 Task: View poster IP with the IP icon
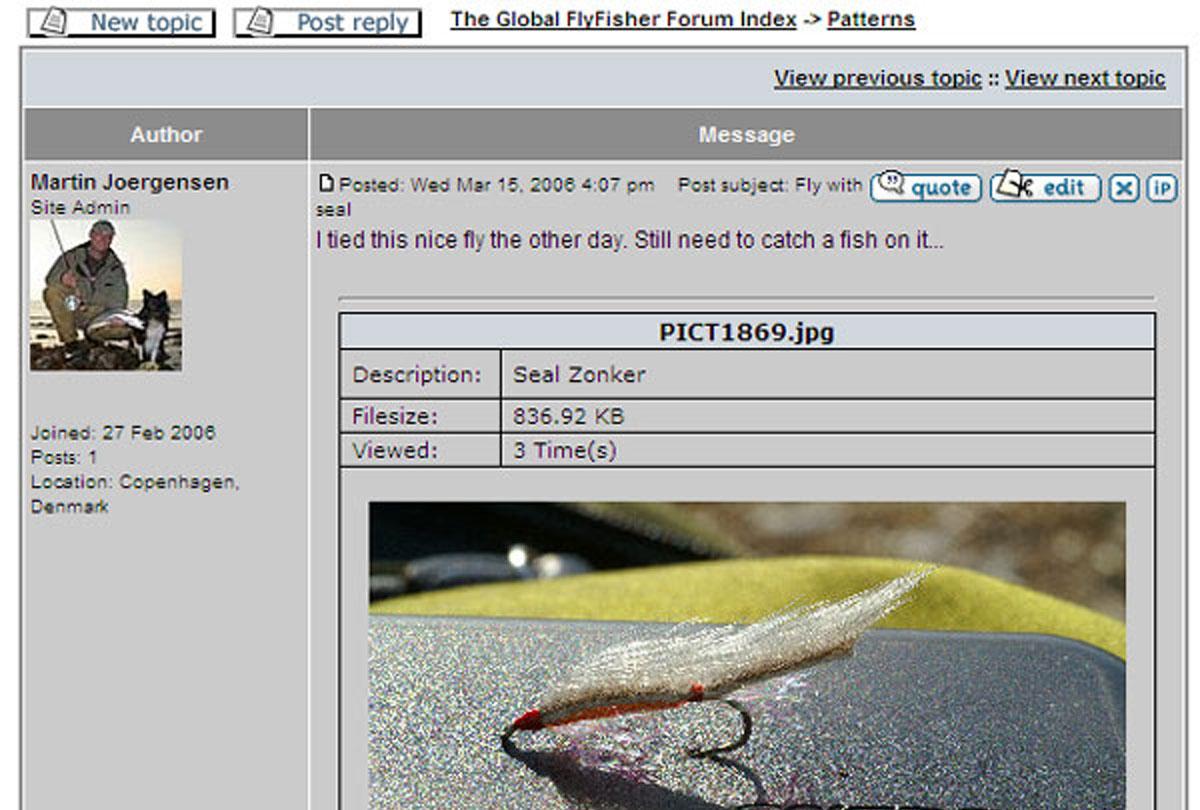(1161, 188)
